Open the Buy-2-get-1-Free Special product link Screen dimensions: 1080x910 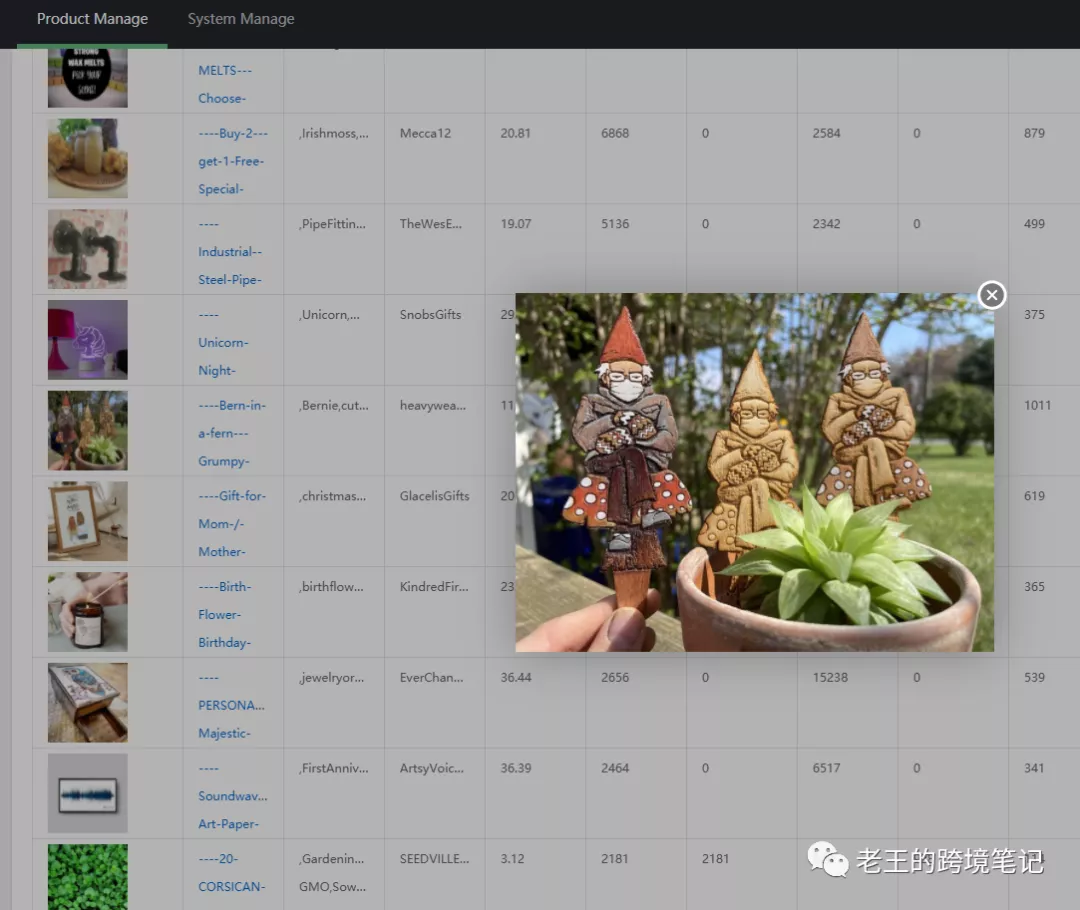(x=232, y=161)
